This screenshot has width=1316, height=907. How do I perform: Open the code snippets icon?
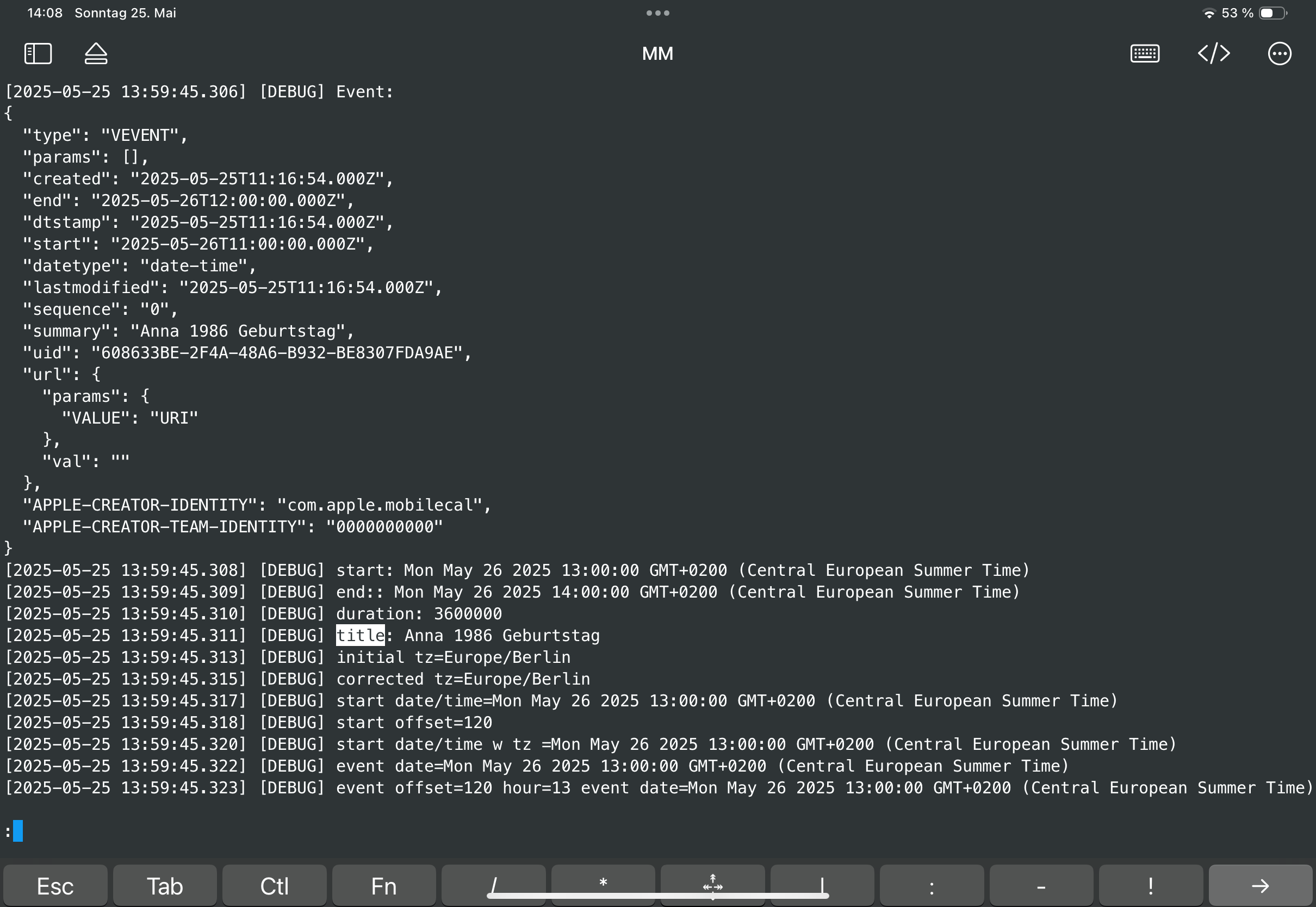click(1214, 54)
